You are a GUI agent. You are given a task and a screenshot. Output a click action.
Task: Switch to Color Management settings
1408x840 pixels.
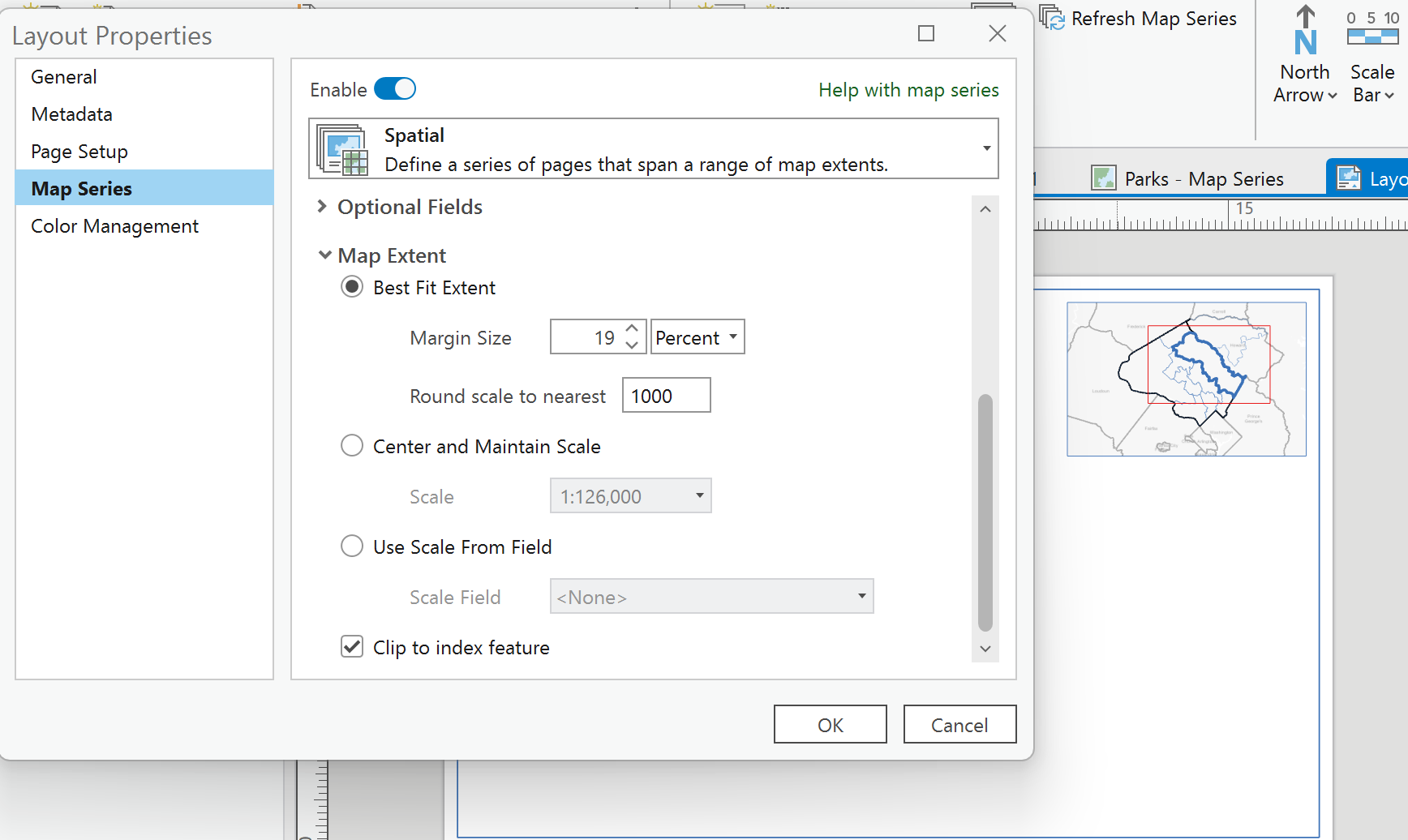(x=114, y=225)
